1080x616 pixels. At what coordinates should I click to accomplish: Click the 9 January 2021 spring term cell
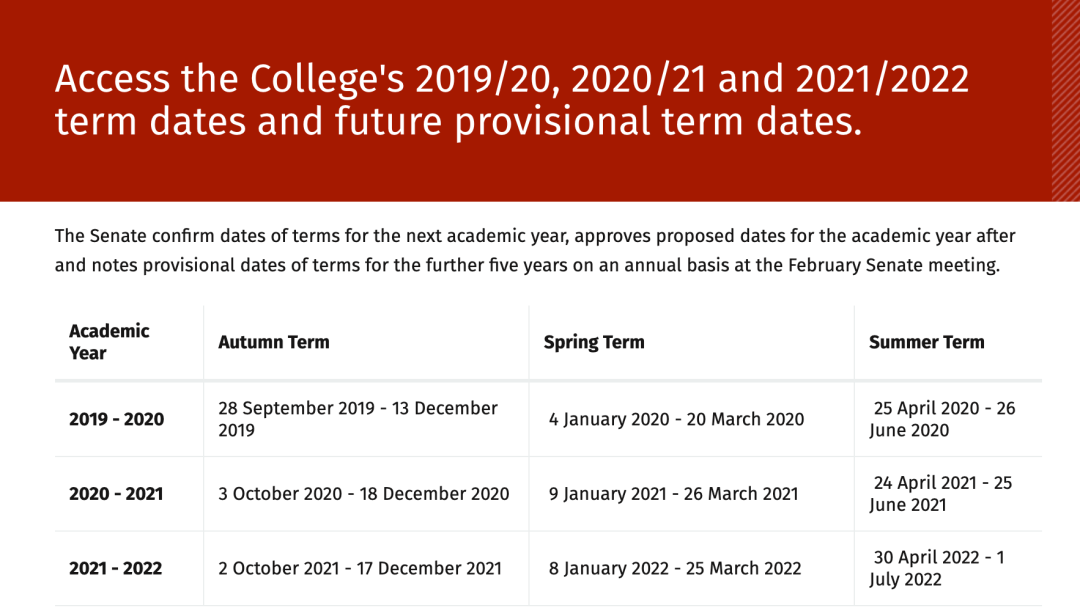point(674,493)
